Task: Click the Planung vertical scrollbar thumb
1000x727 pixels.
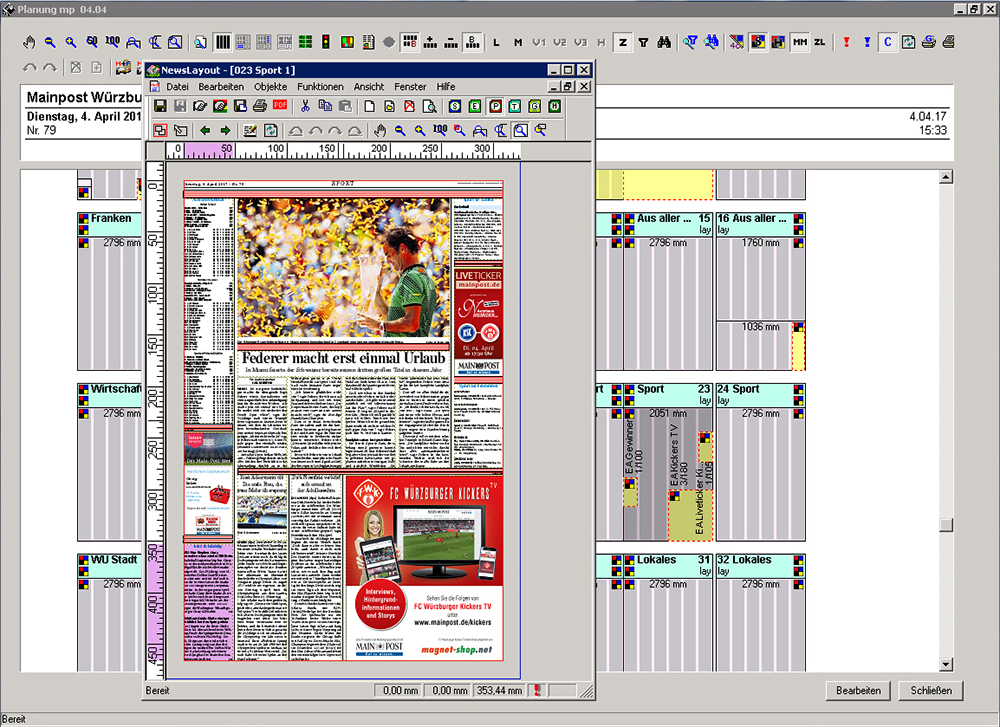Action: coord(946,524)
